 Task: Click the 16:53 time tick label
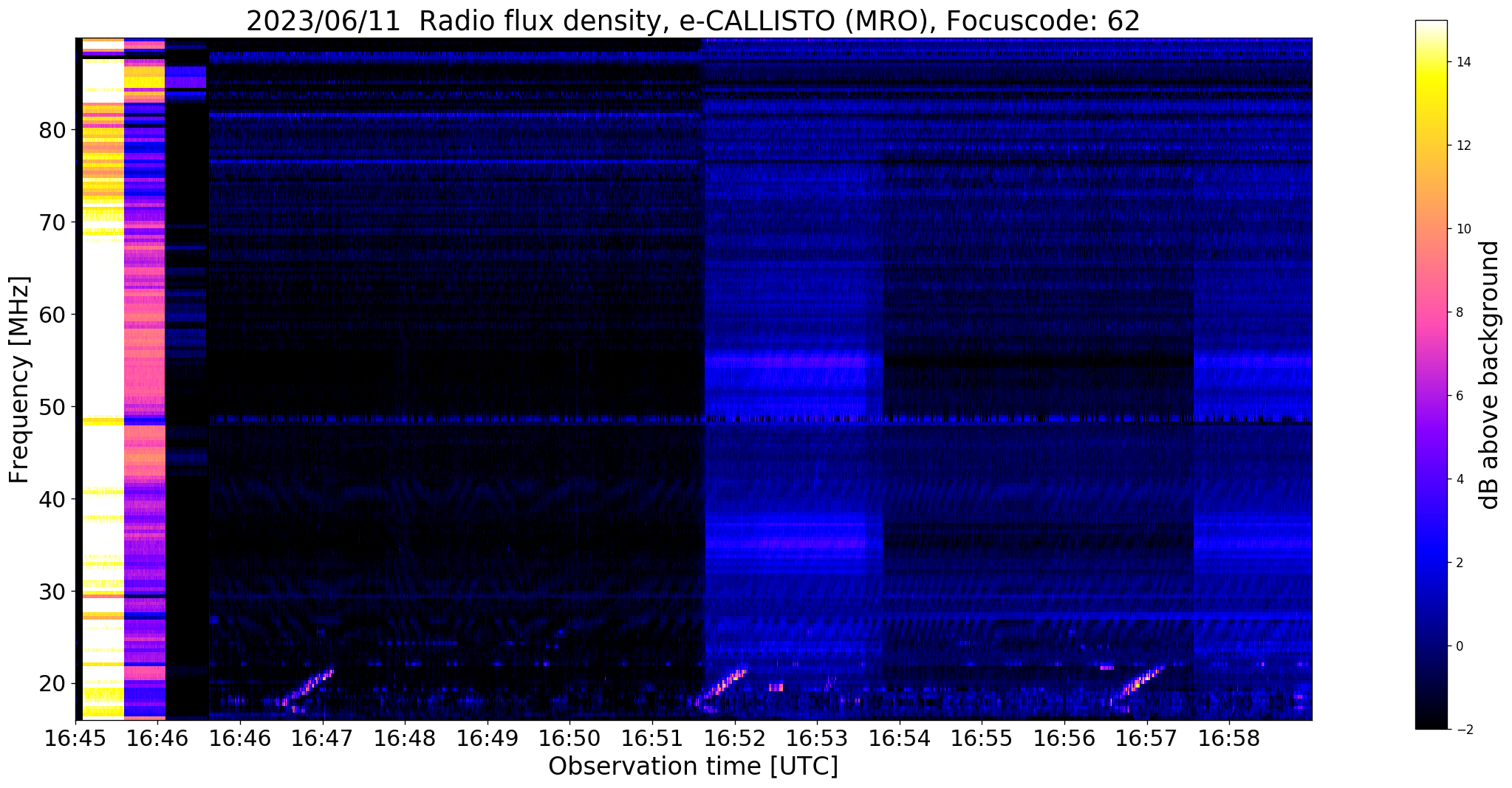(817, 739)
